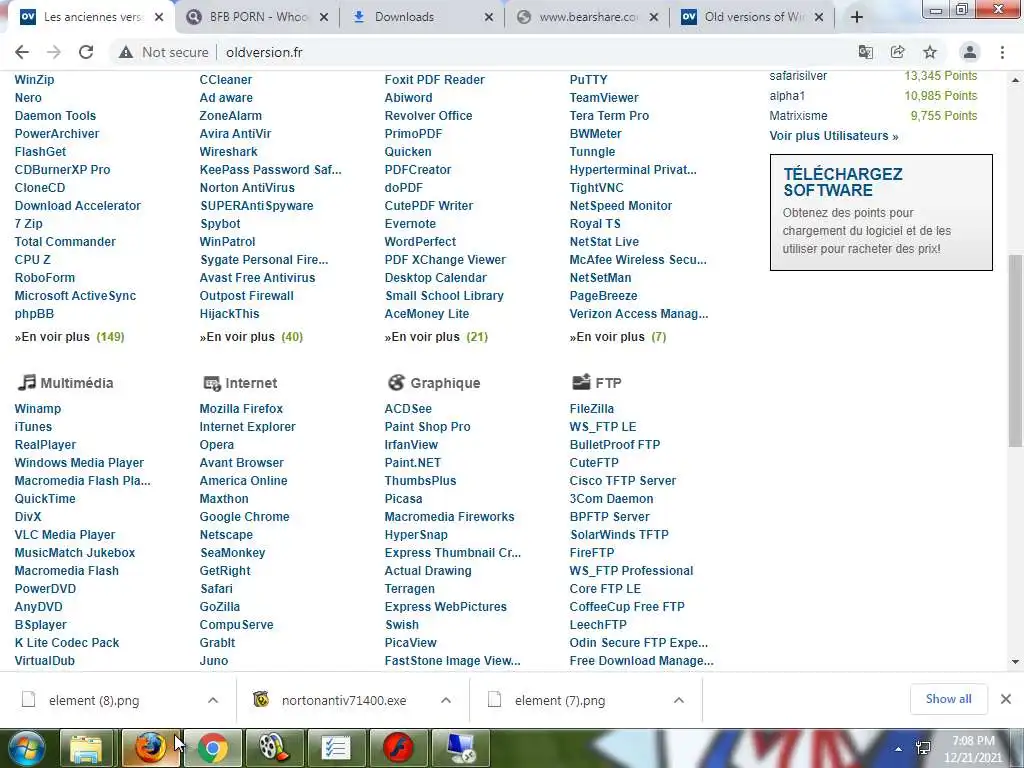Dismiss the downloads shelf bar
The width and height of the screenshot is (1024, 768).
click(x=1006, y=699)
